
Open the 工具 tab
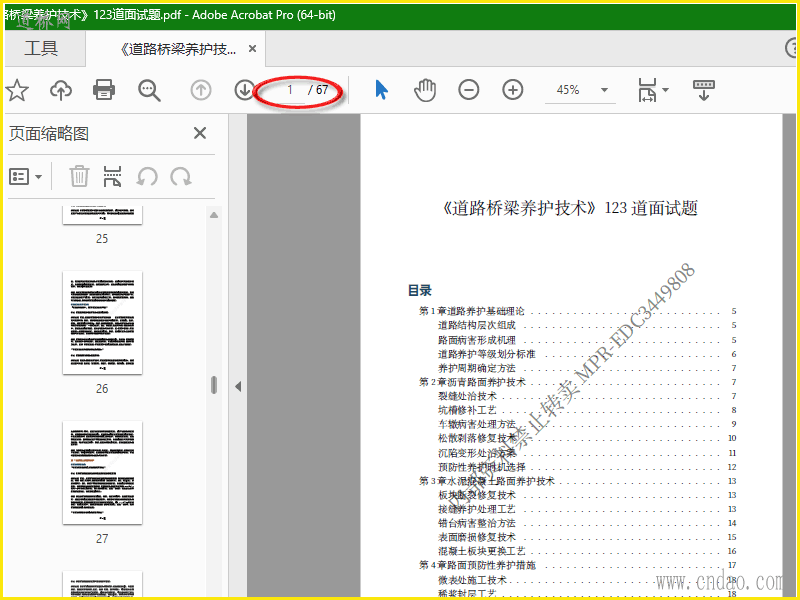click(x=41, y=48)
